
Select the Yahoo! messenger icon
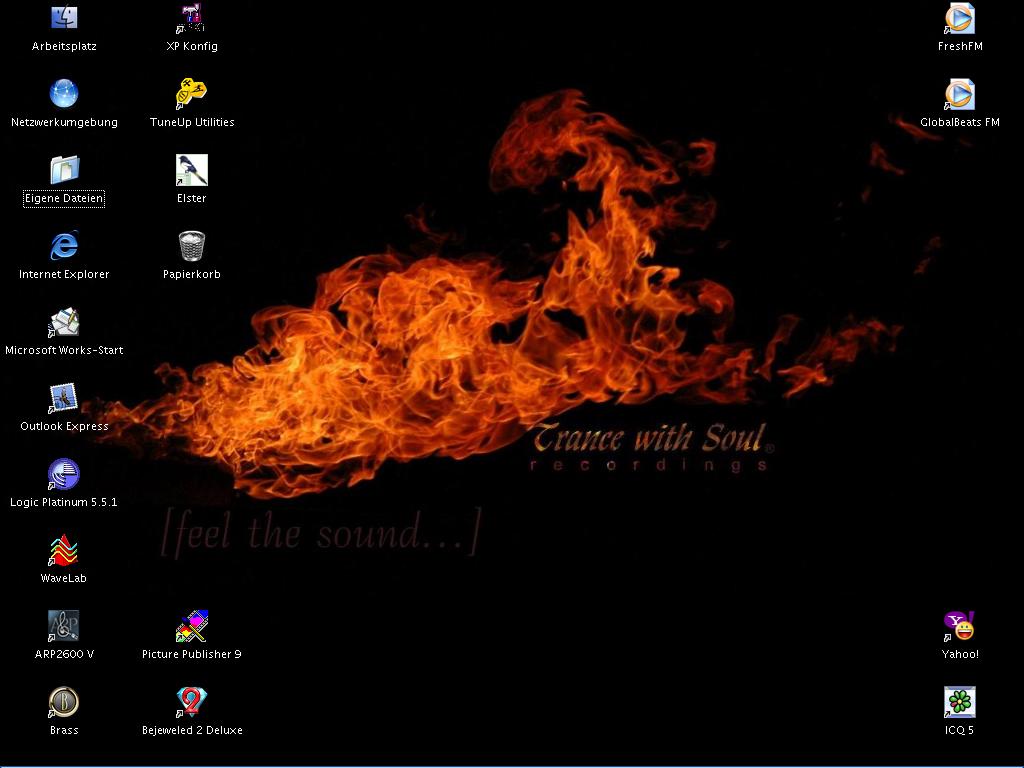click(x=960, y=626)
